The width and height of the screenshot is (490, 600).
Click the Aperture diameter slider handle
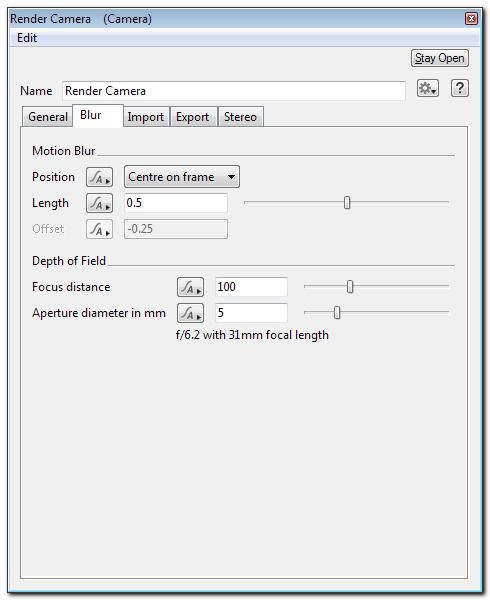[337, 313]
